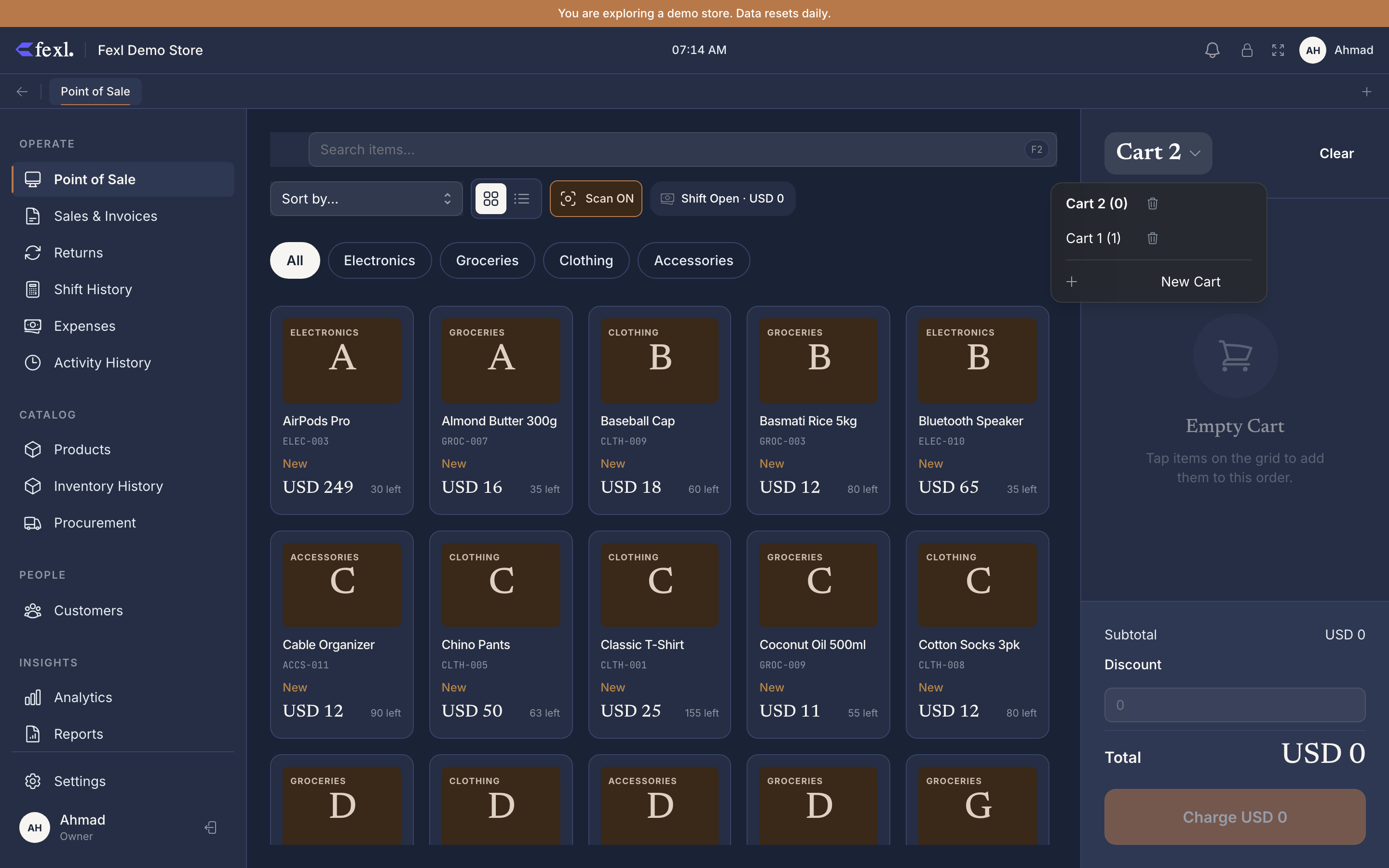1389x868 pixels.
Task: Click the lock screen icon
Action: coord(1247,51)
